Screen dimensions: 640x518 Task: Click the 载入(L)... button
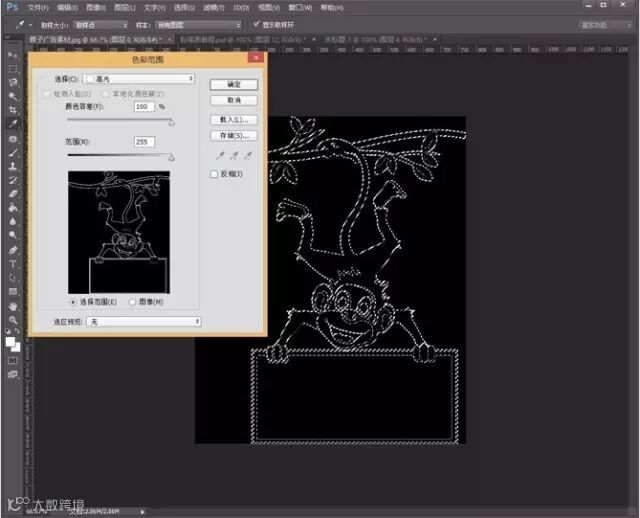pos(234,120)
